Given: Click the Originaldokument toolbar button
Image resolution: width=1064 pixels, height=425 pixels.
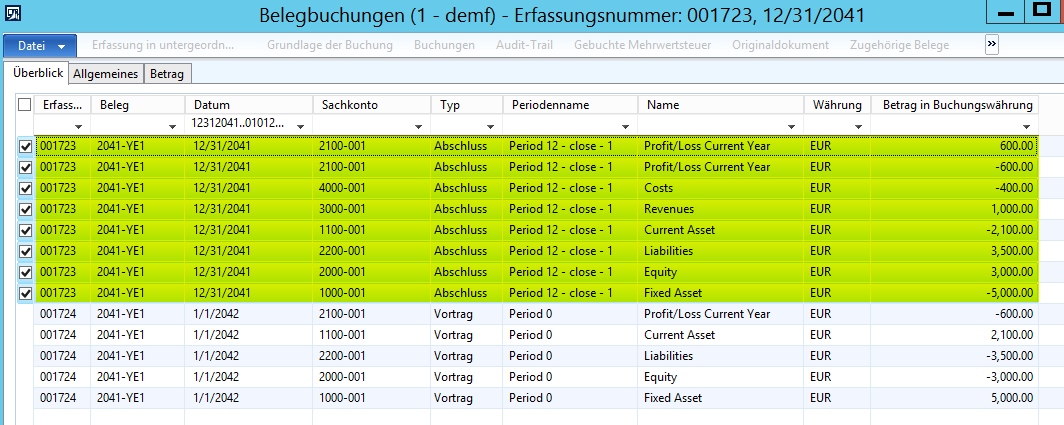Looking at the screenshot, I should coord(780,45).
